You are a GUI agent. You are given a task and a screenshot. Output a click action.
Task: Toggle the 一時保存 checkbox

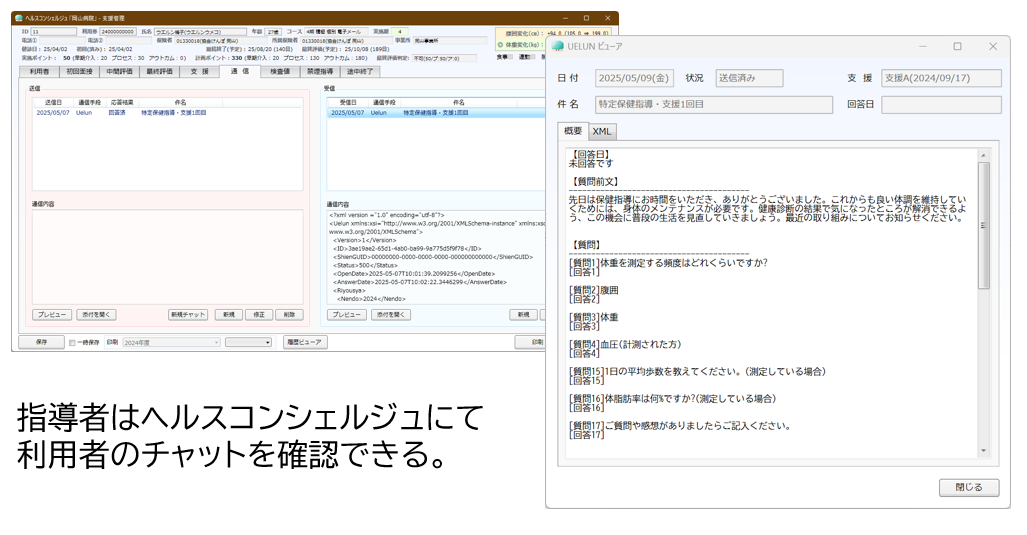click(x=73, y=342)
